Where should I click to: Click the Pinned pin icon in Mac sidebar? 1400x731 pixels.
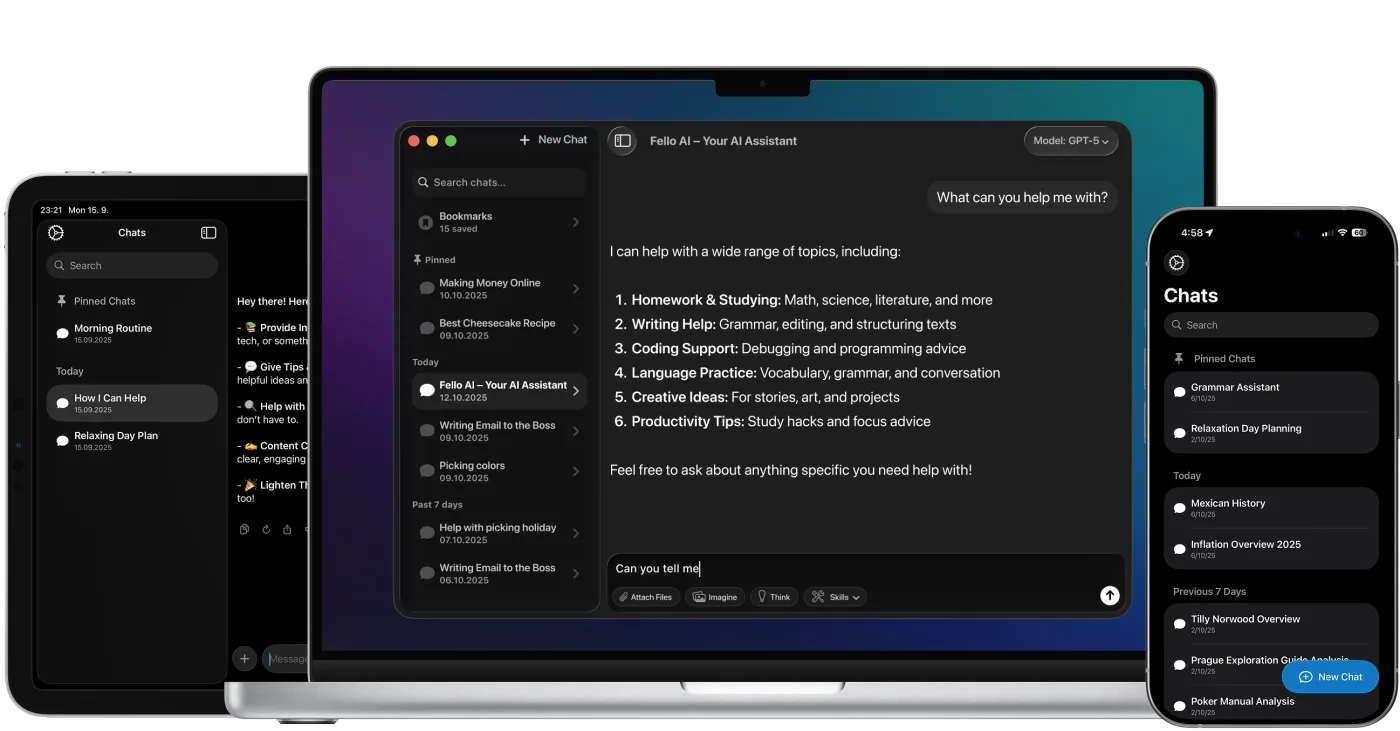click(417, 259)
